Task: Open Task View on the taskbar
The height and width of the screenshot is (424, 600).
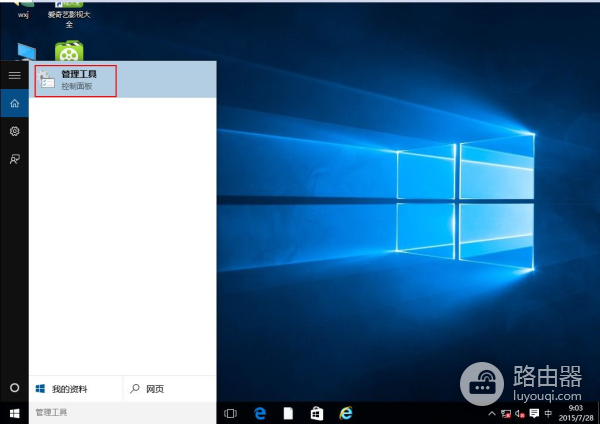Action: click(230, 412)
